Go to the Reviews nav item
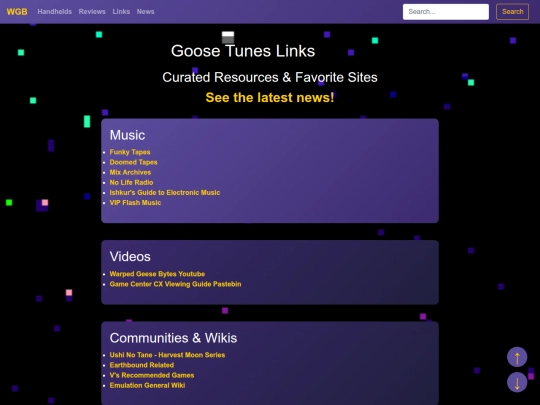Screen dimensions: 540x405 coord(92,12)
